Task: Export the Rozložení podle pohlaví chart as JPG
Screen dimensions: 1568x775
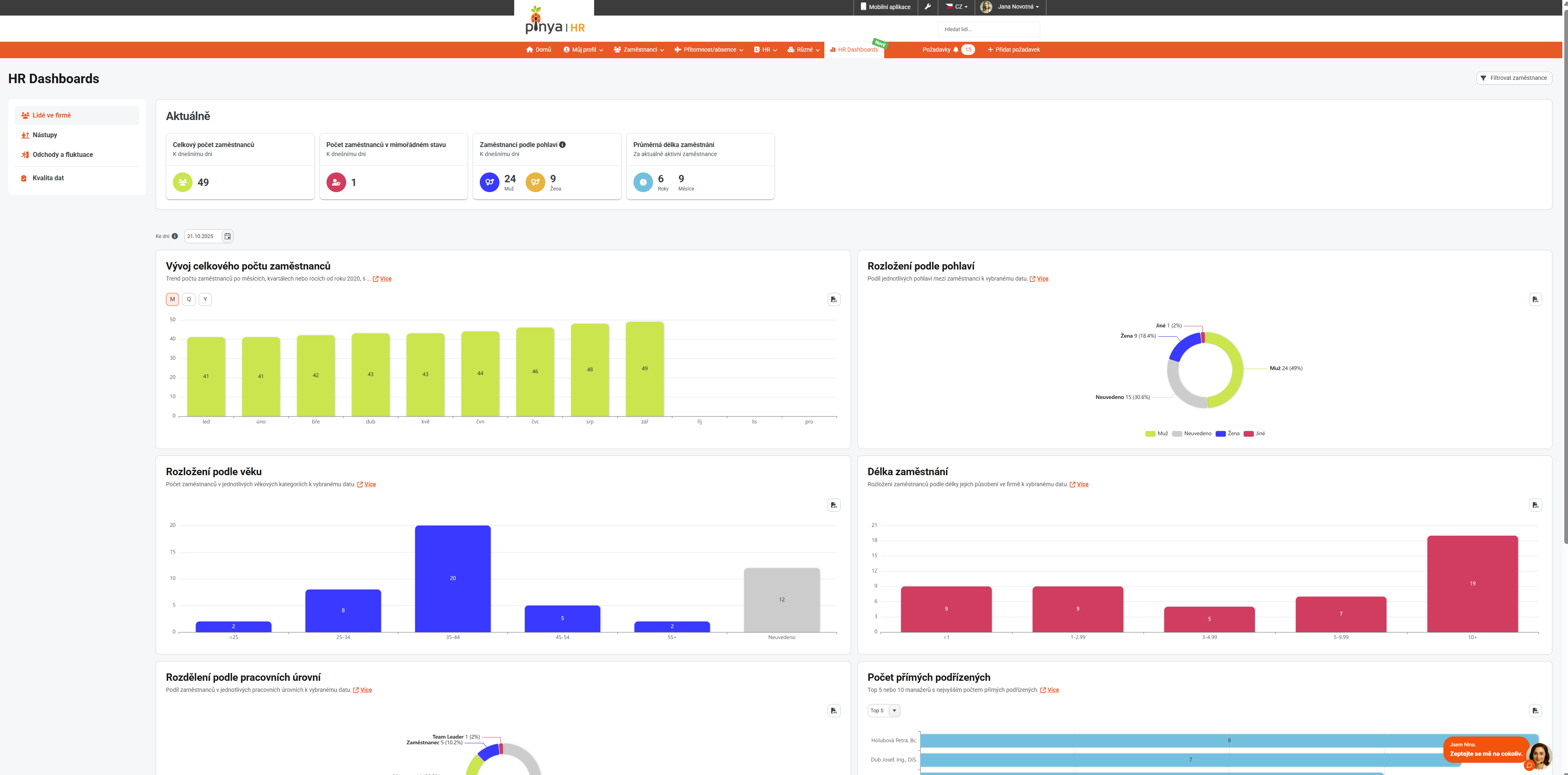Action: (x=1535, y=299)
